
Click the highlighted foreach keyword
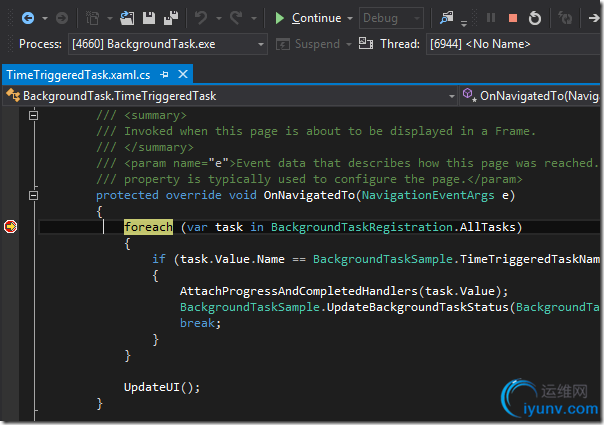(x=148, y=227)
